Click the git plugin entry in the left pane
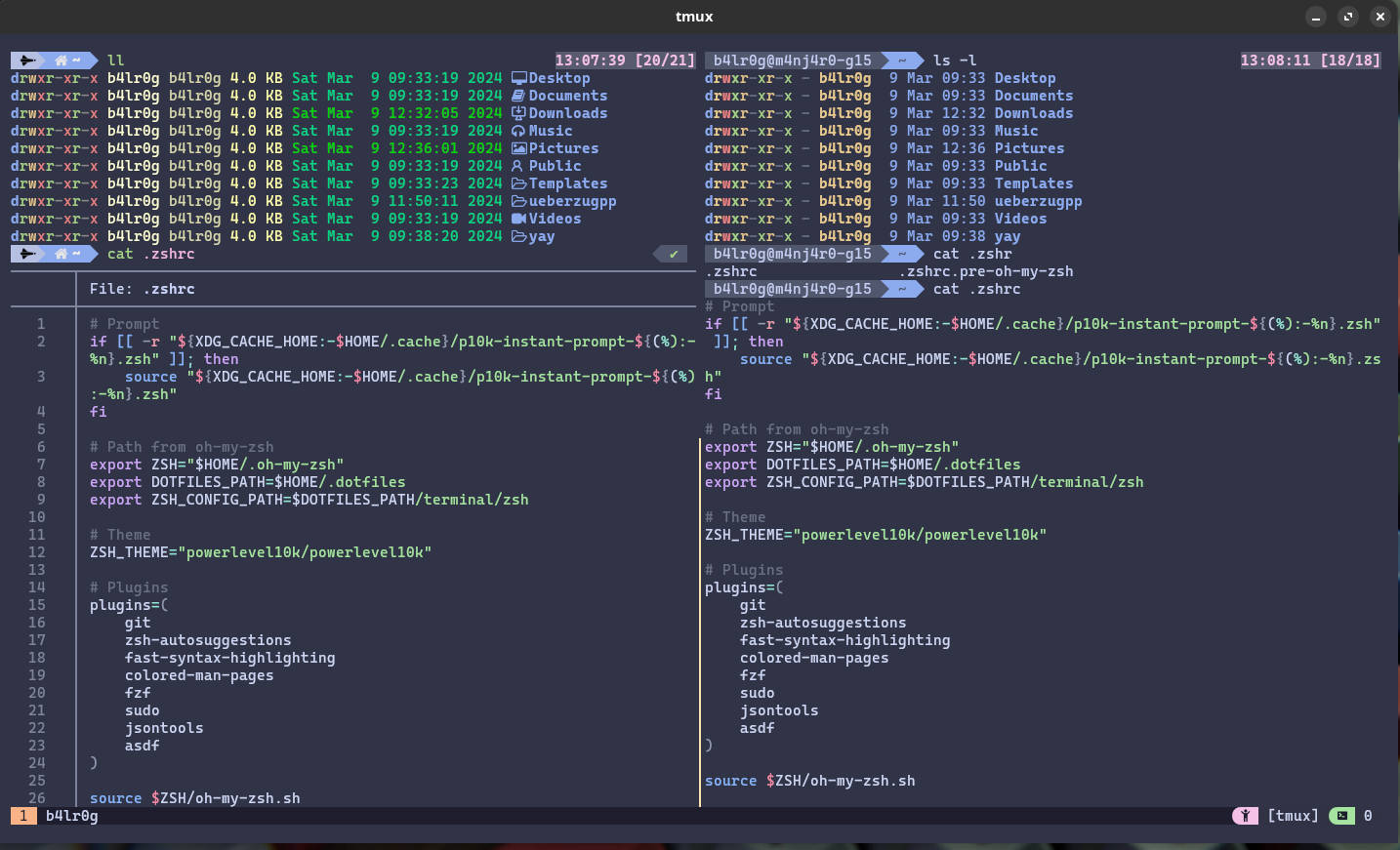The width and height of the screenshot is (1400, 850). (138, 623)
